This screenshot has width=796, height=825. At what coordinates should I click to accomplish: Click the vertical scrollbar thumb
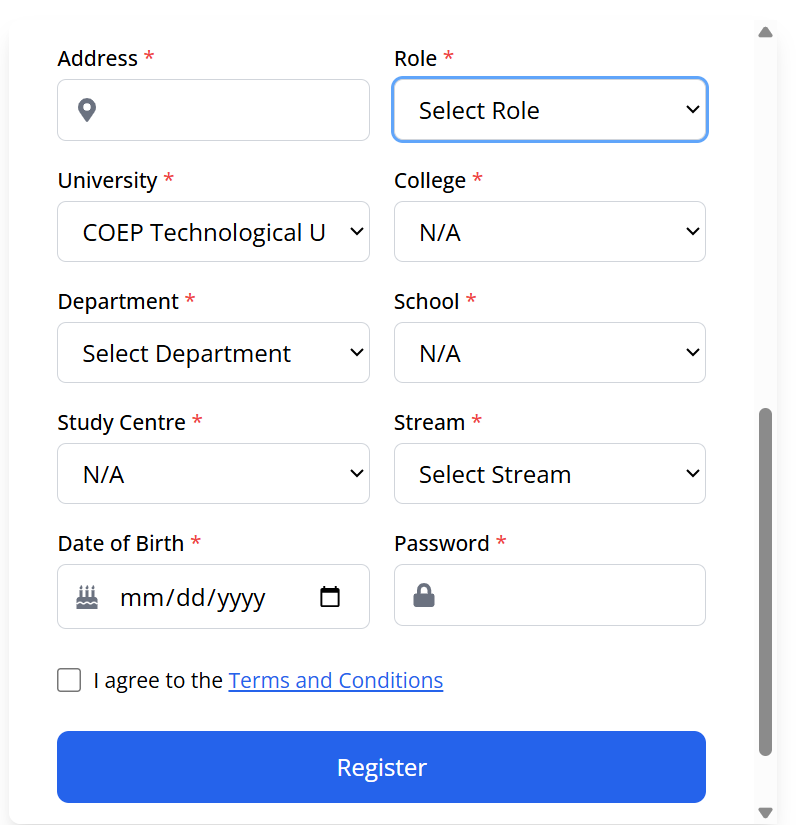pyautogui.click(x=766, y=580)
